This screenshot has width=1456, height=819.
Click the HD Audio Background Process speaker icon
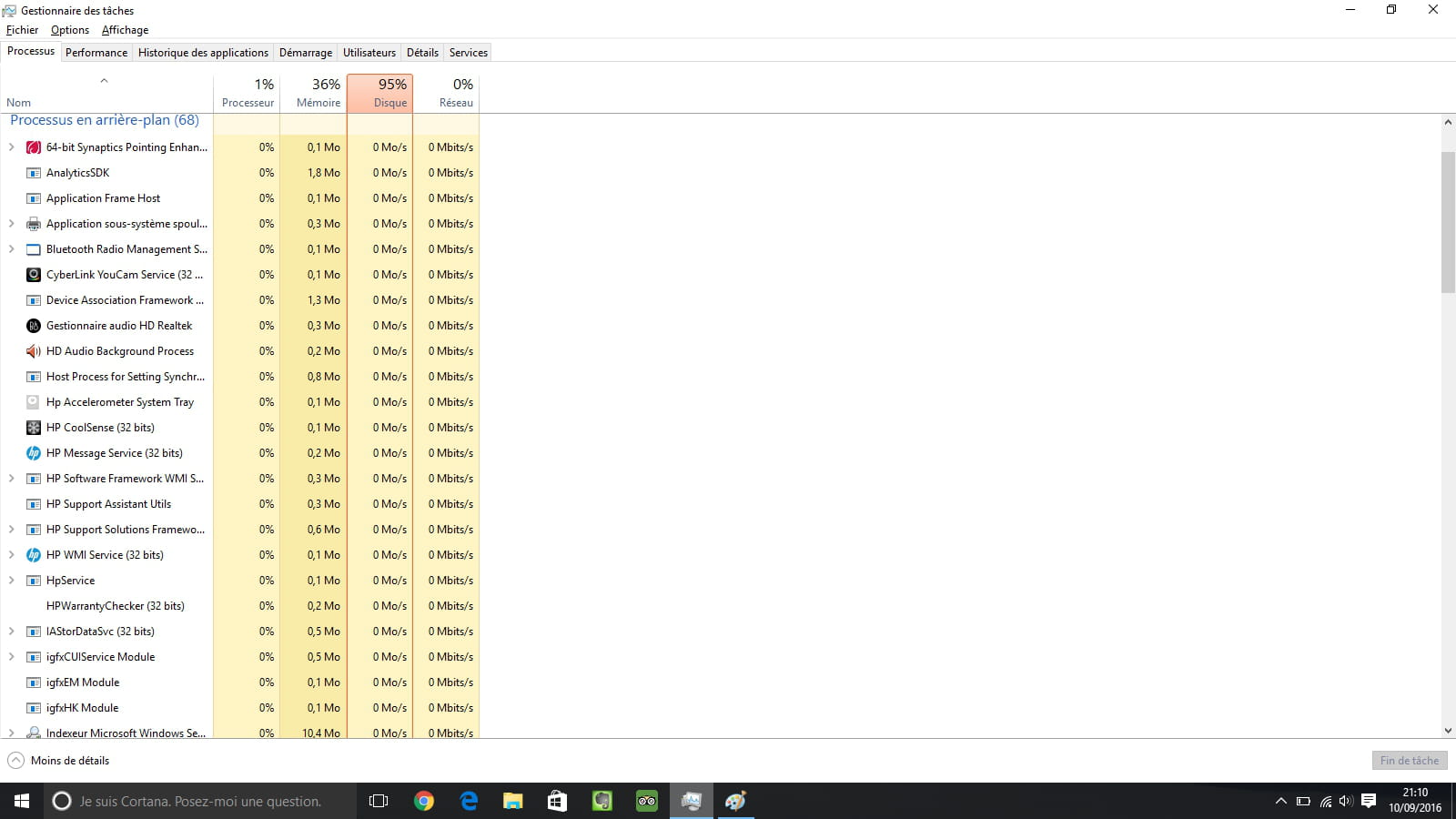click(x=34, y=351)
